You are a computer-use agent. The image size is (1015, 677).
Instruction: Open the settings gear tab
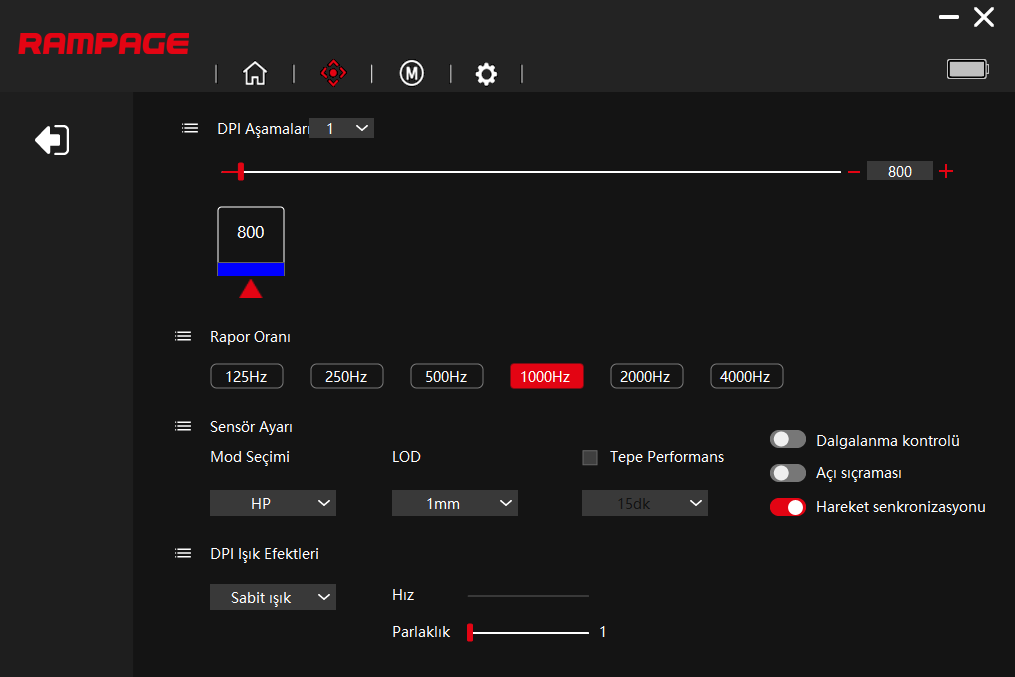coord(486,74)
